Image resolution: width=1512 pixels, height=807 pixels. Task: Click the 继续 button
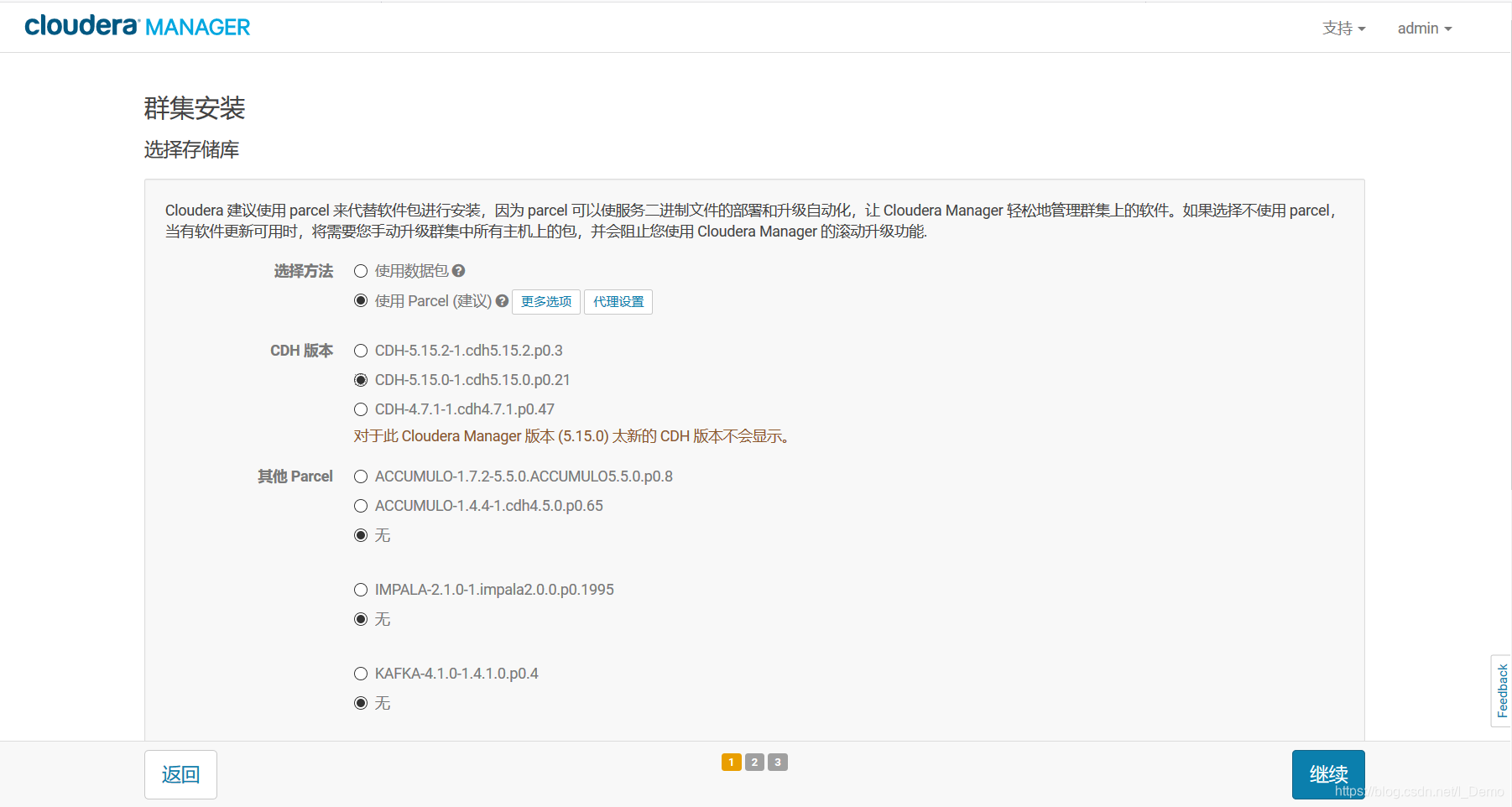tap(1328, 774)
